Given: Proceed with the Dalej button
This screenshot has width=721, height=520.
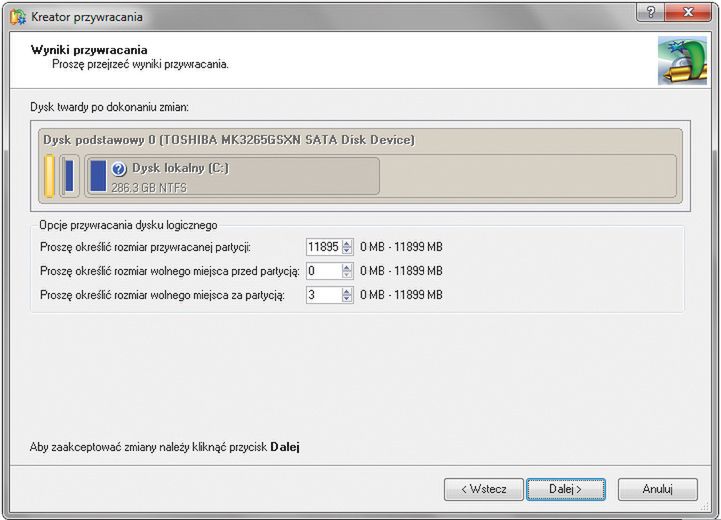Looking at the screenshot, I should pos(566,489).
